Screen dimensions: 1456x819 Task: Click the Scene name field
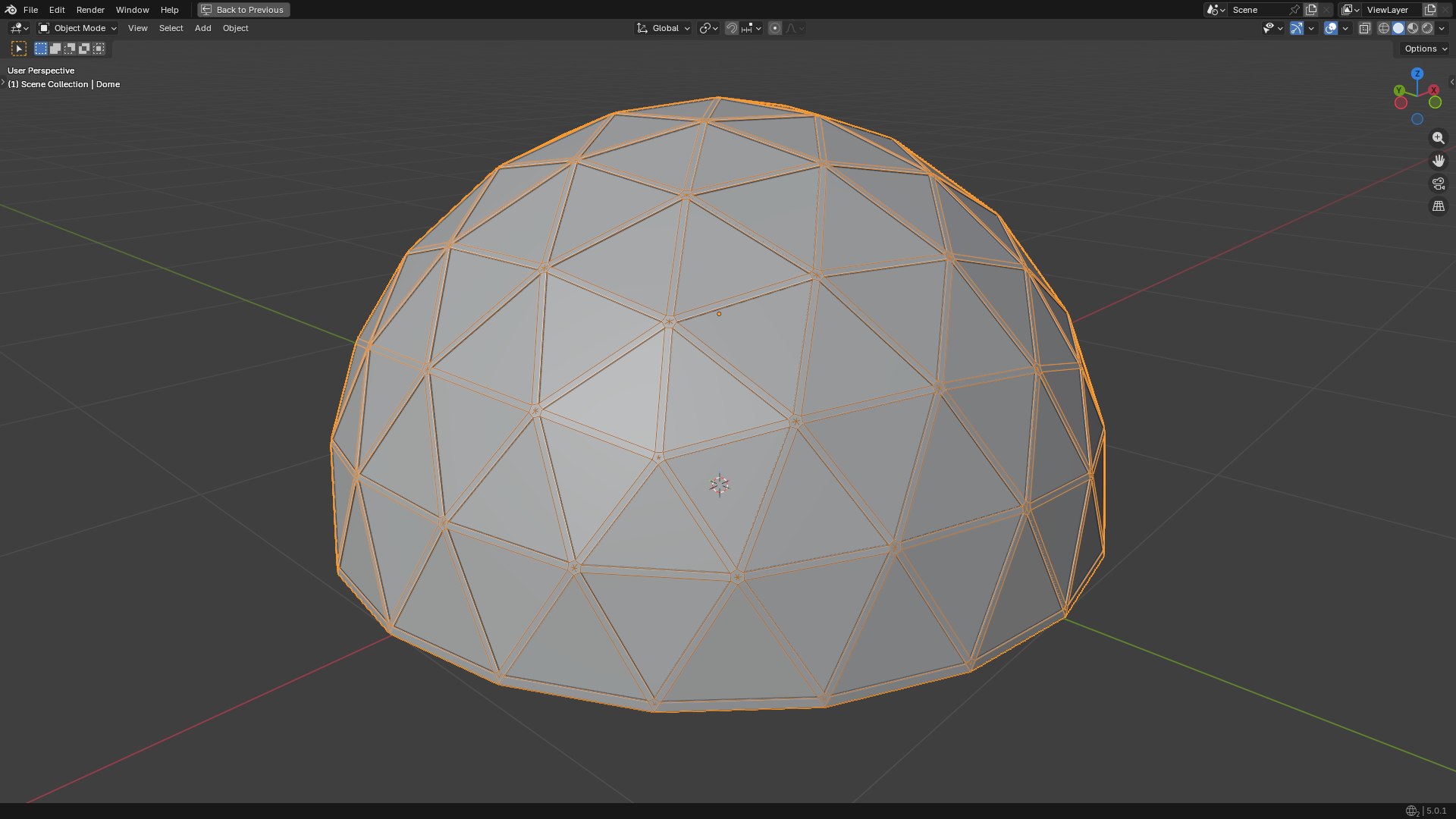tap(1257, 10)
